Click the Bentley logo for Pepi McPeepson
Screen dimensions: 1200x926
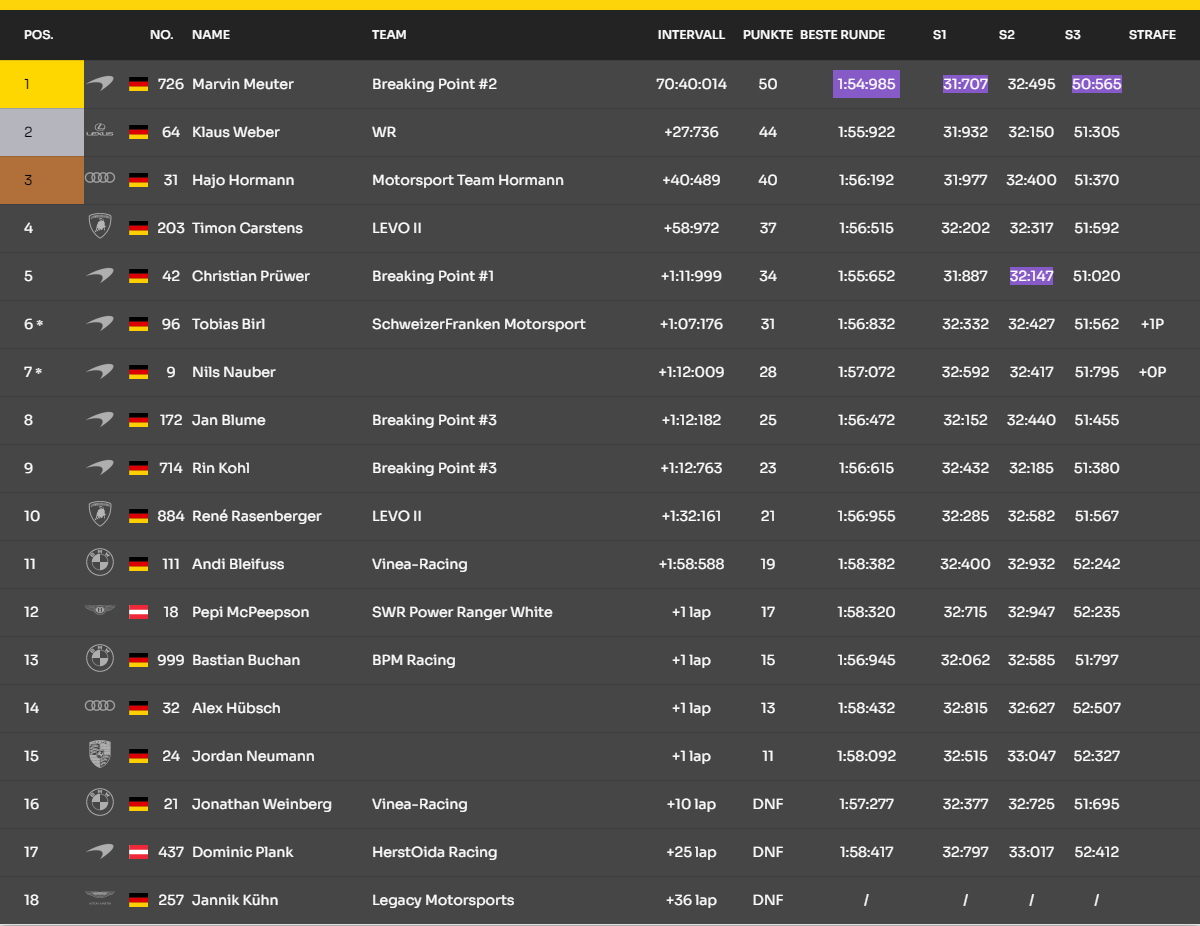tap(100, 611)
